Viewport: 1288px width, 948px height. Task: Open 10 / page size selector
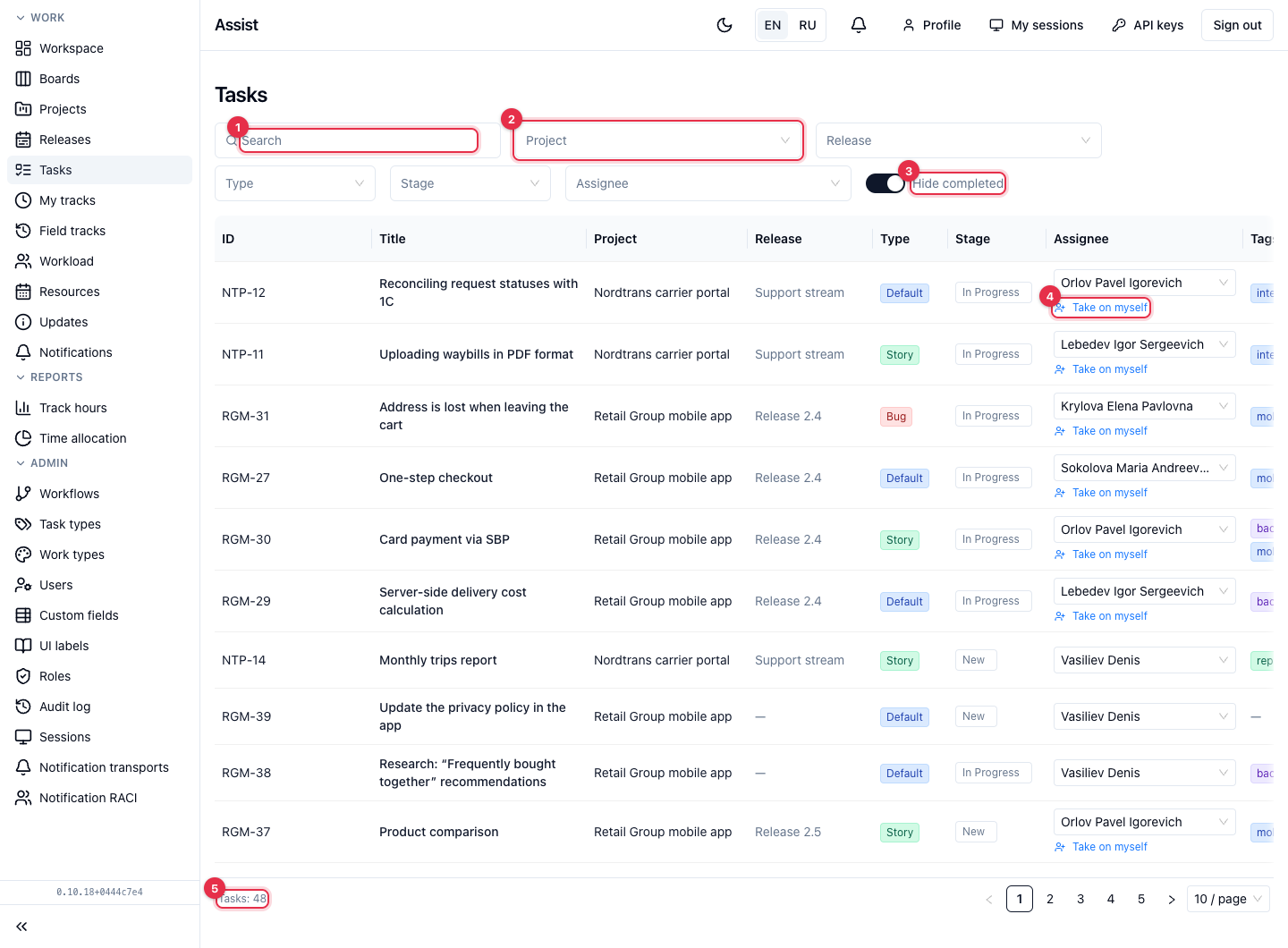click(x=1229, y=899)
